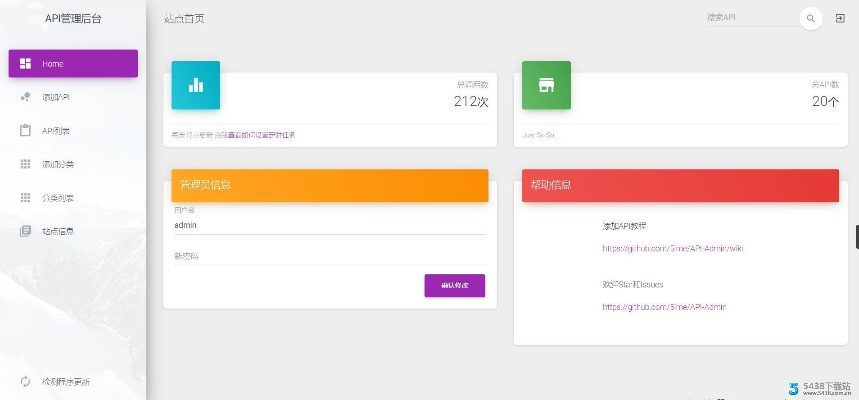This screenshot has height=400, width=859.
Task: Click the refresh icon for 检测程序更新
Action: (25, 382)
